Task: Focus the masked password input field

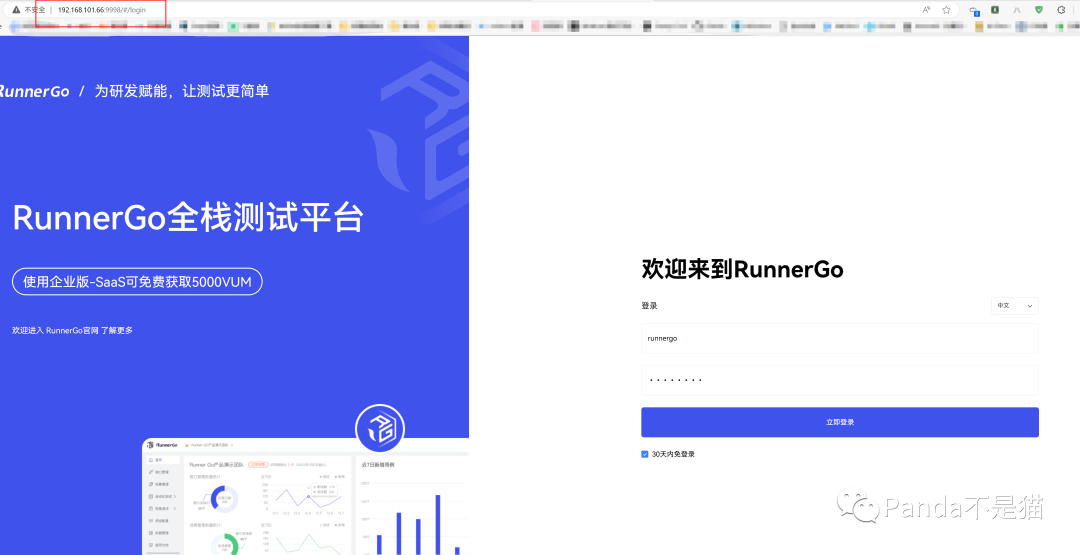Action: 840,380
